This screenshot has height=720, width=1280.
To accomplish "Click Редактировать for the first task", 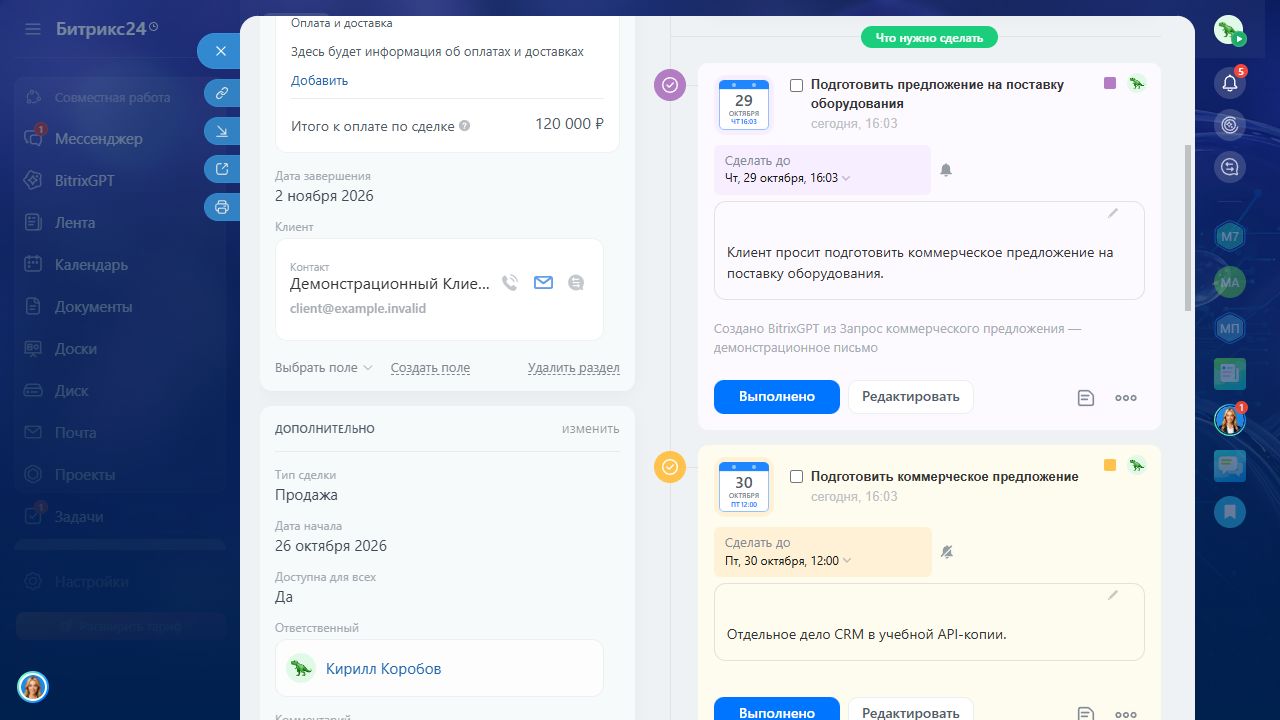I will pyautogui.click(x=911, y=397).
